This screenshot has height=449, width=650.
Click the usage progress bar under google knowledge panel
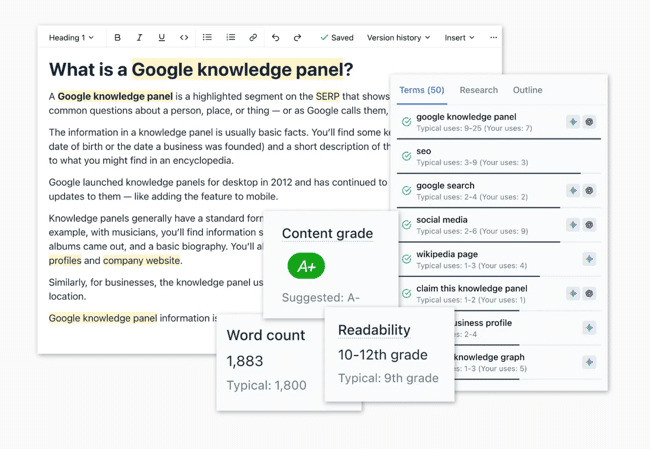pyautogui.click(x=499, y=138)
